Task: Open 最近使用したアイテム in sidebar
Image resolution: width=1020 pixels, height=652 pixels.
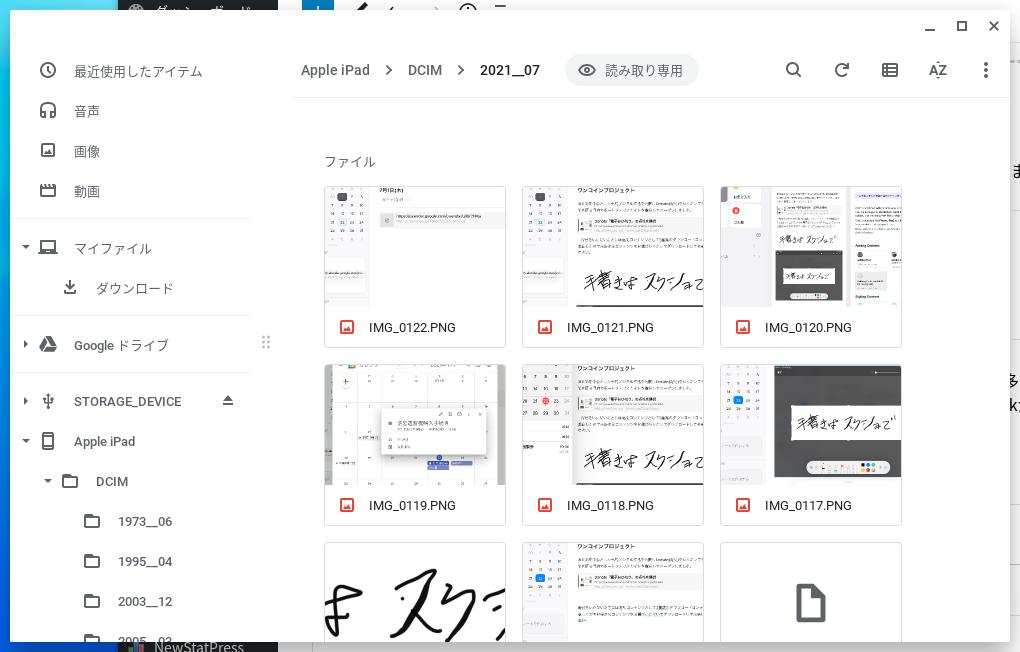Action: (138, 71)
